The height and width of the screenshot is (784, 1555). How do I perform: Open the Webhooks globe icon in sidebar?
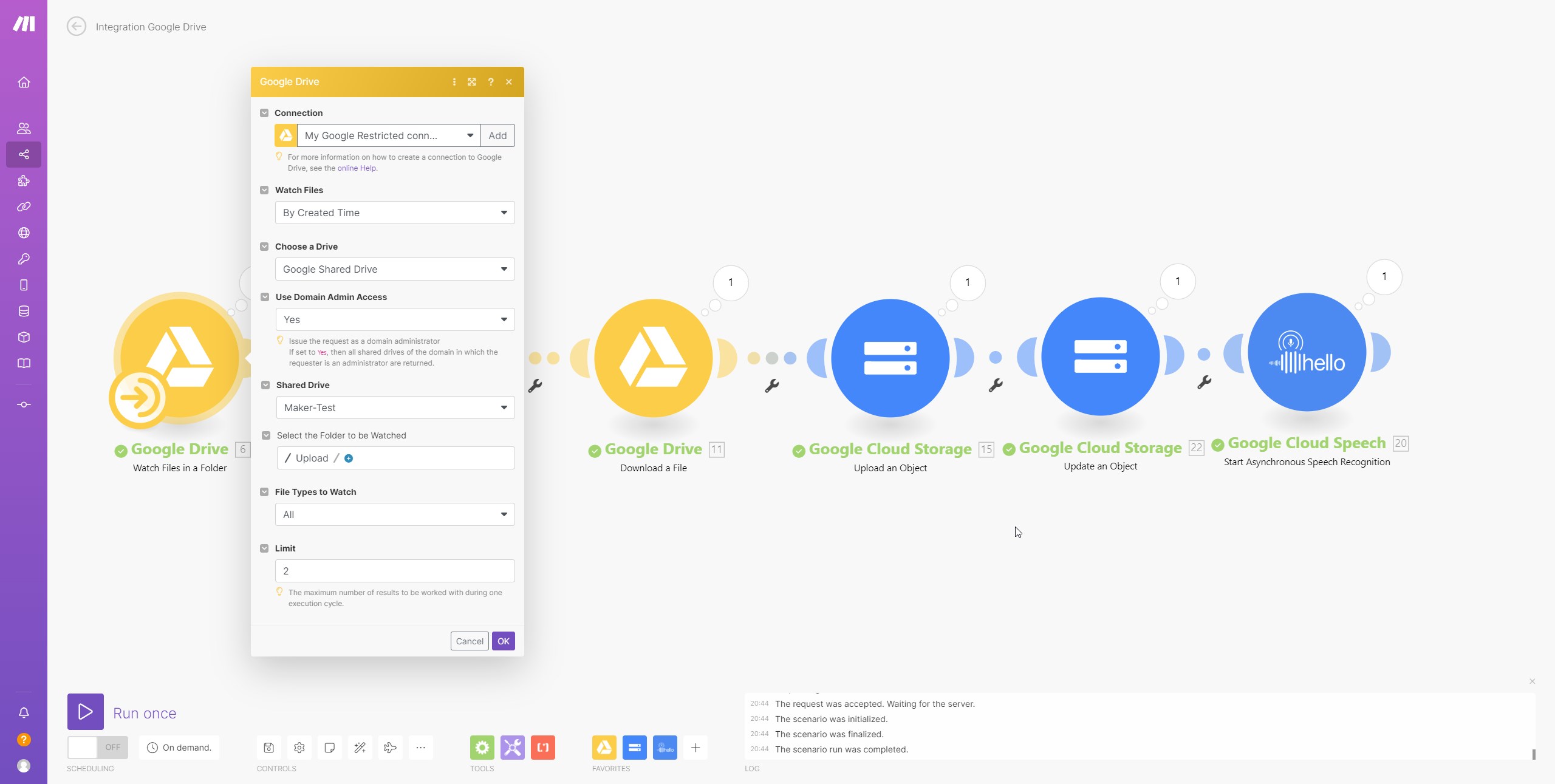coord(24,233)
